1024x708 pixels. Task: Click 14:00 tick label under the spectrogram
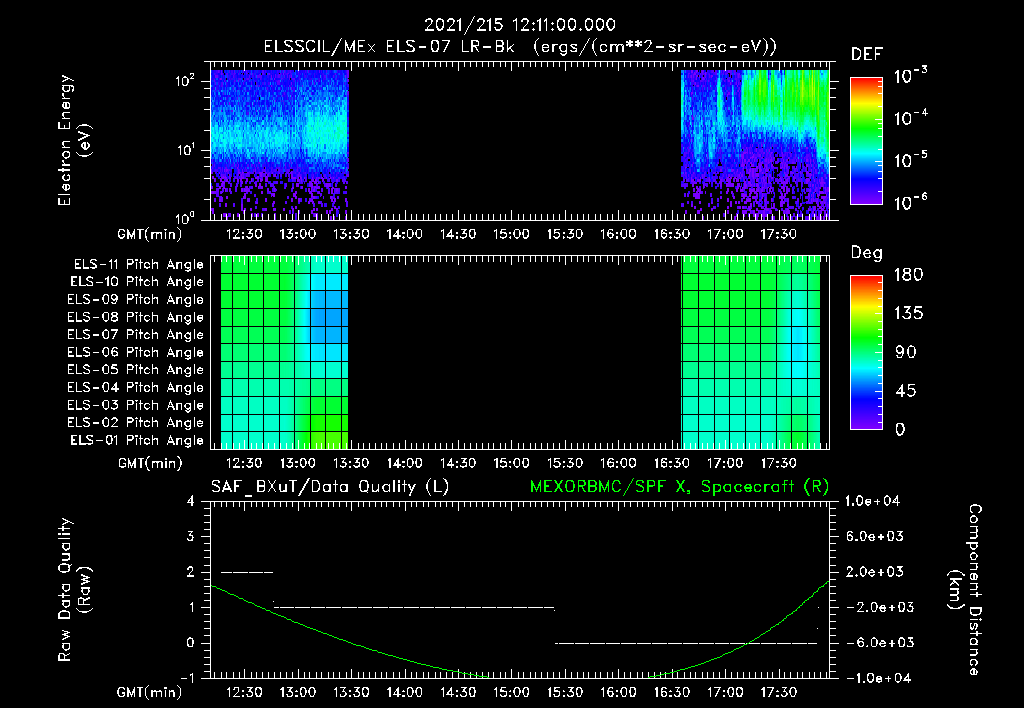[x=404, y=234]
